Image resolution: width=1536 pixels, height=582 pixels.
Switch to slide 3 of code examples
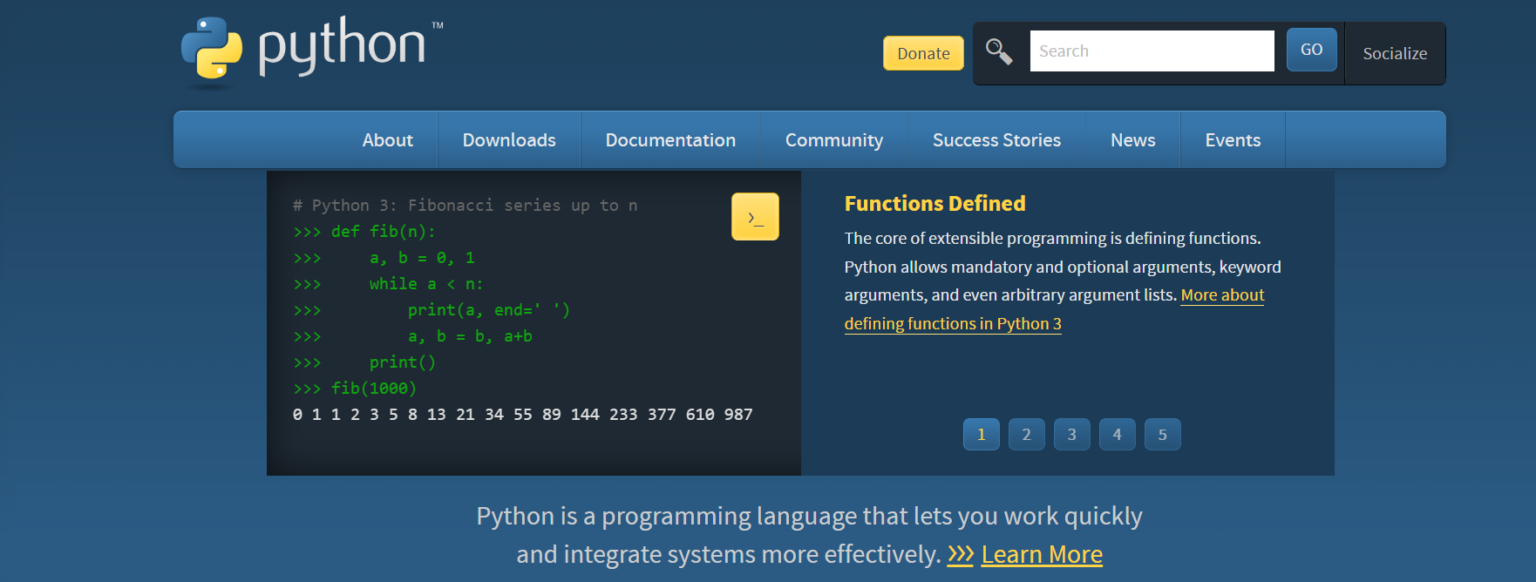pyautogui.click(x=1071, y=434)
